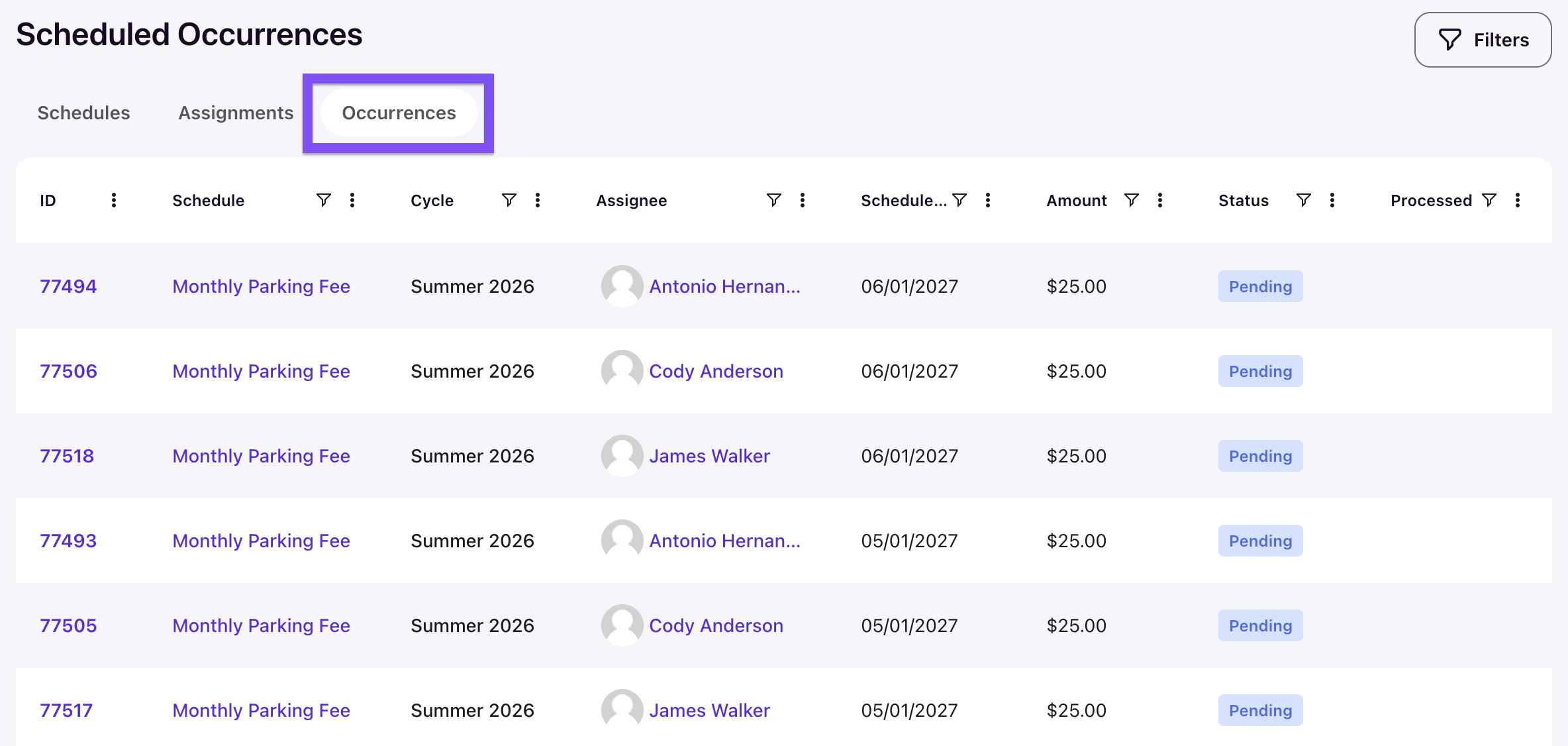The width and height of the screenshot is (1568, 746).
Task: Open the Filters button
Action: [x=1483, y=40]
